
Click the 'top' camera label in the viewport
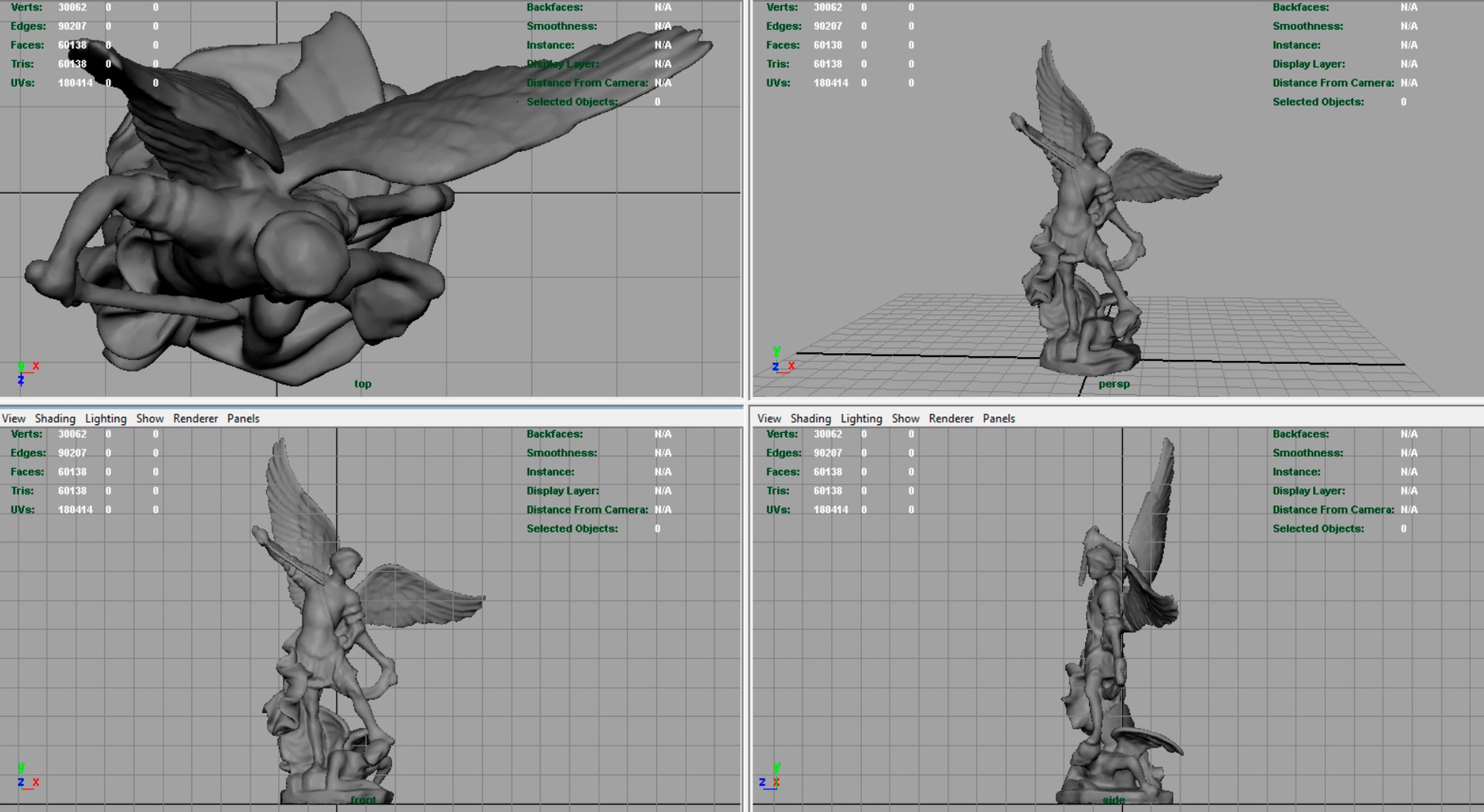click(x=362, y=384)
